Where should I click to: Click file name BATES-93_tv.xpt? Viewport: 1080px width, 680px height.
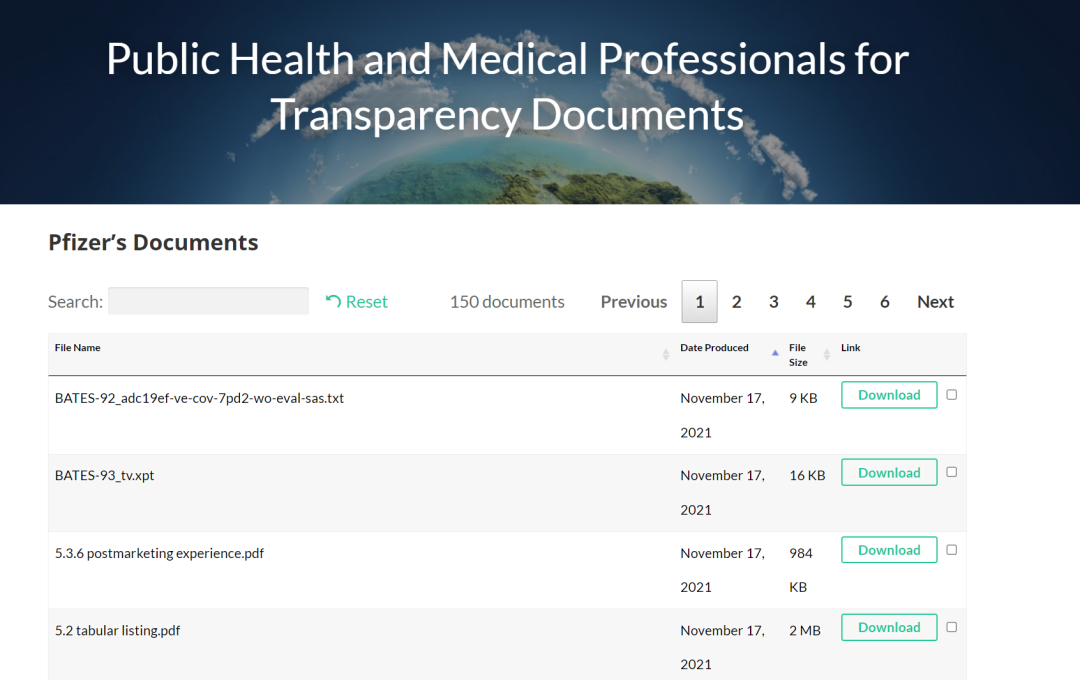[x=105, y=475]
